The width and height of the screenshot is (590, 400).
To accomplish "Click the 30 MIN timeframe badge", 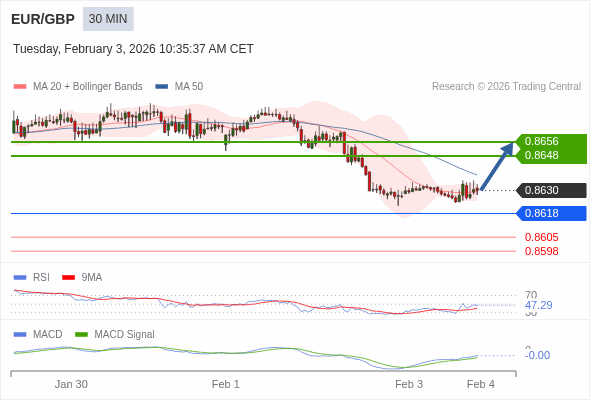I will (x=108, y=19).
